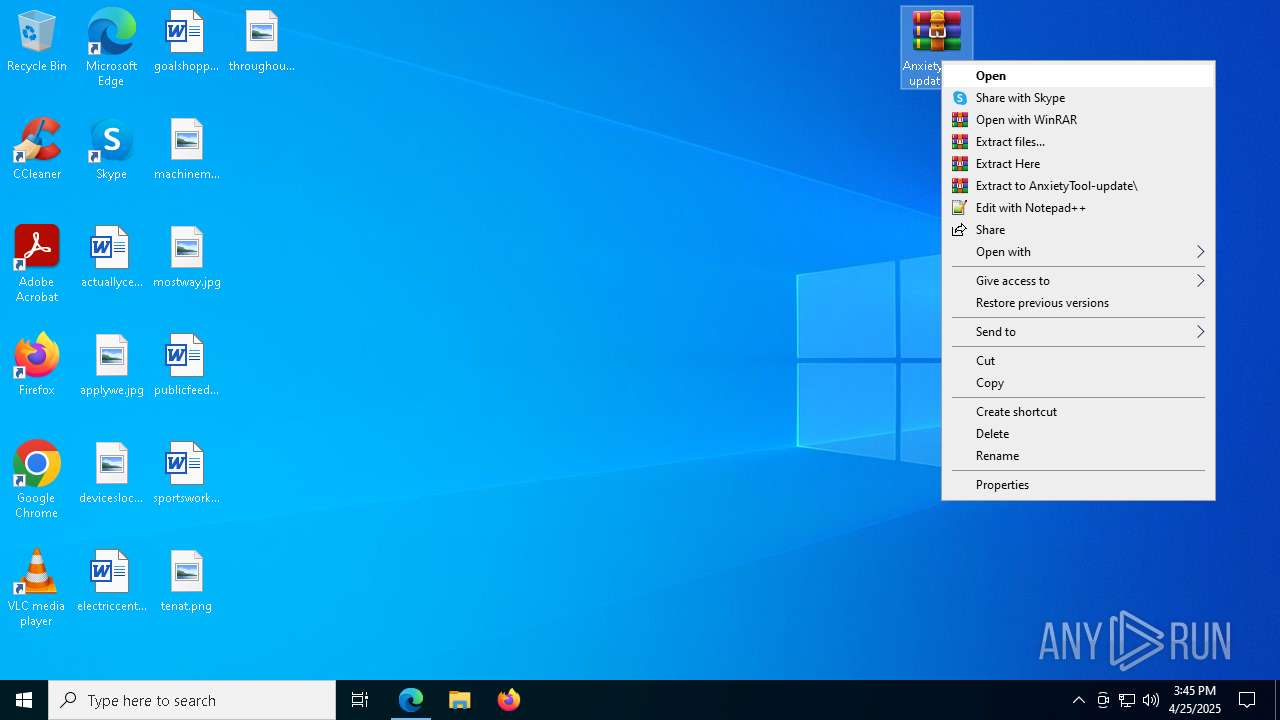Image resolution: width=1280 pixels, height=720 pixels.
Task: Open Task View on the taskbar
Action: click(360, 700)
